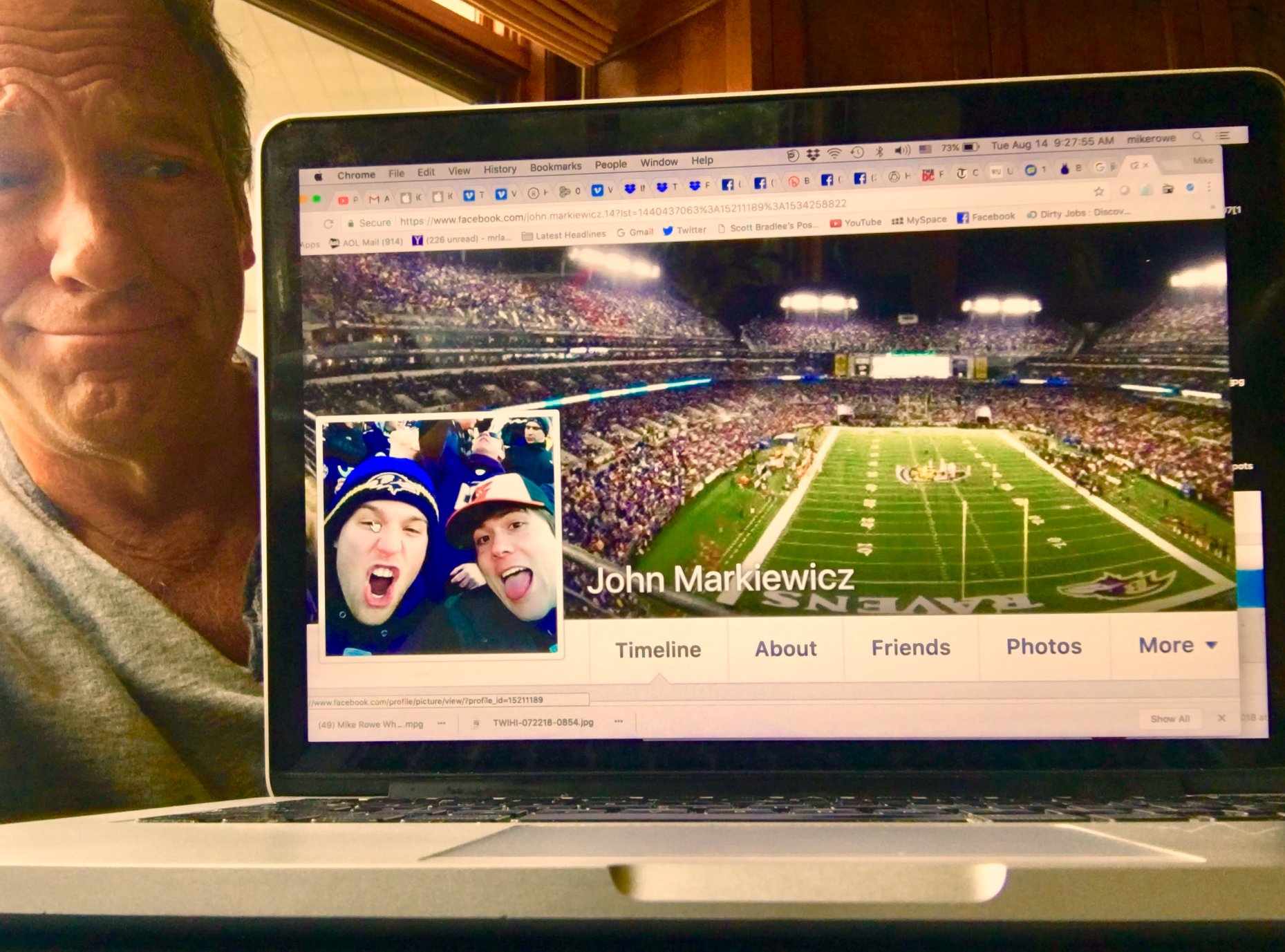Open the Twitter bookmark

(684, 230)
